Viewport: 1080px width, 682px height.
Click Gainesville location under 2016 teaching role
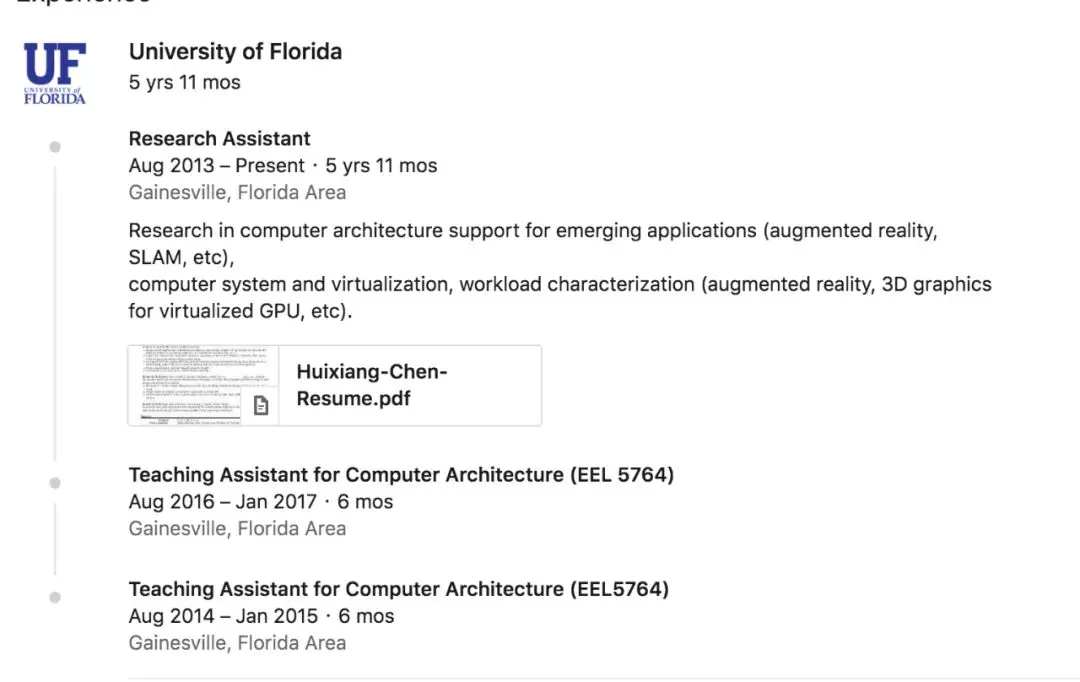click(x=238, y=528)
